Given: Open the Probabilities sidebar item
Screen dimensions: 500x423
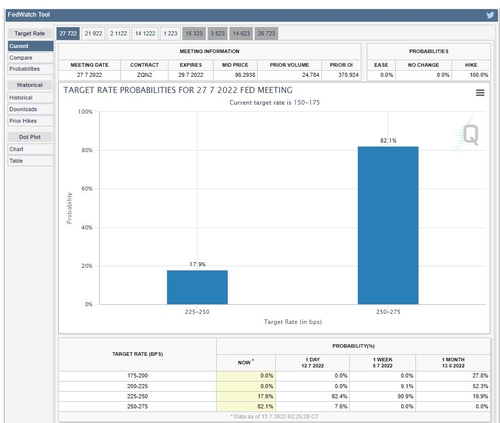Looking at the screenshot, I should [x=30, y=69].
